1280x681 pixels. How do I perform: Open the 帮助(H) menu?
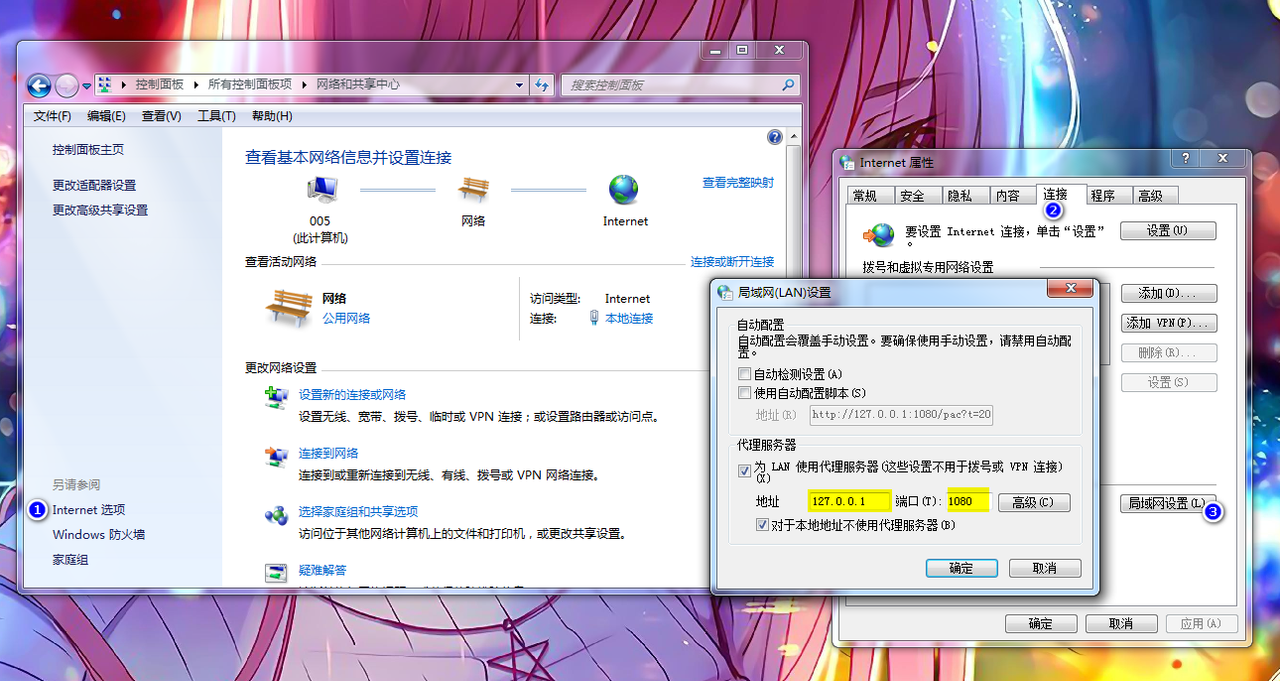(272, 116)
